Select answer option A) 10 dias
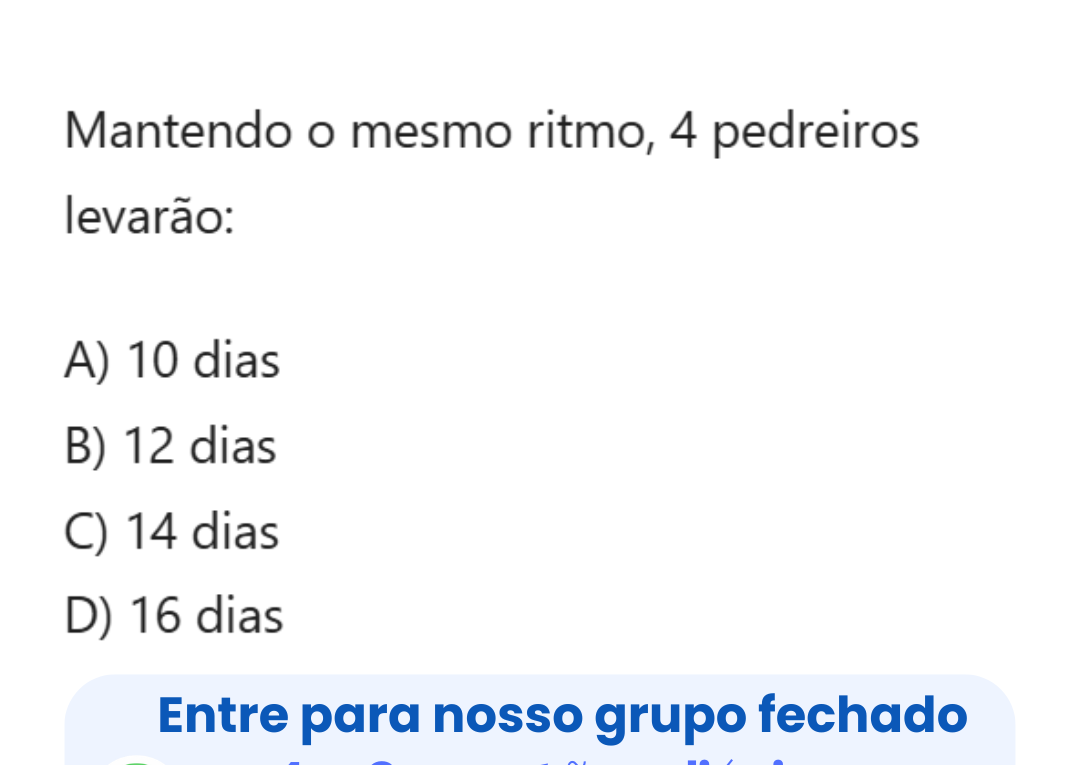The height and width of the screenshot is (765, 1080). 172,360
